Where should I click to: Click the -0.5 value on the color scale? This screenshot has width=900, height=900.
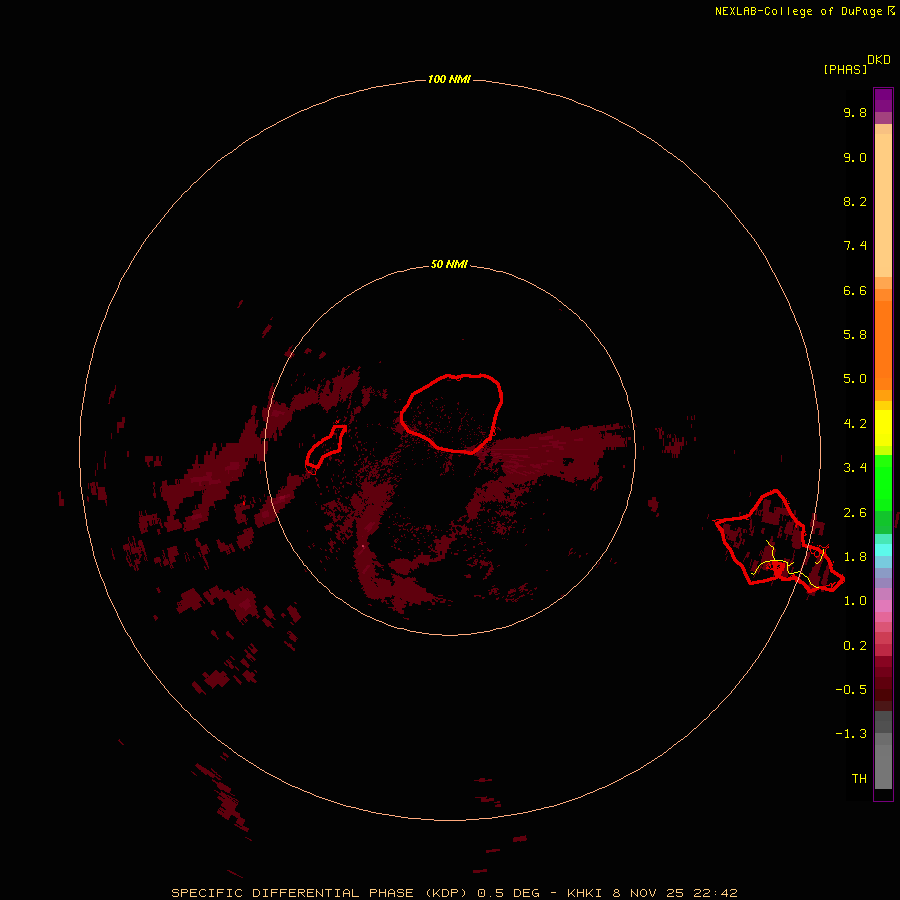[851, 690]
